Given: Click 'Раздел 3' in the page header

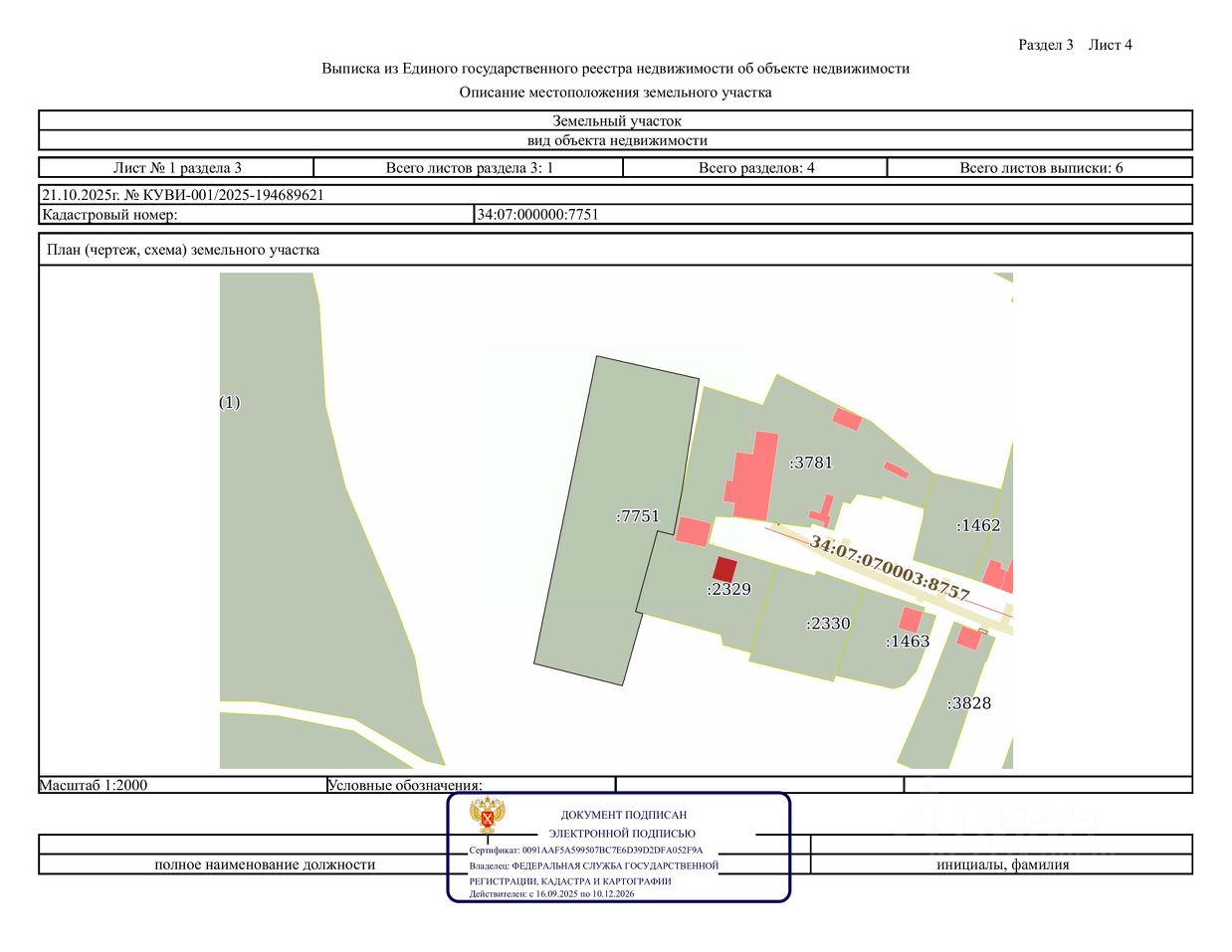Looking at the screenshot, I should pos(1046,45).
